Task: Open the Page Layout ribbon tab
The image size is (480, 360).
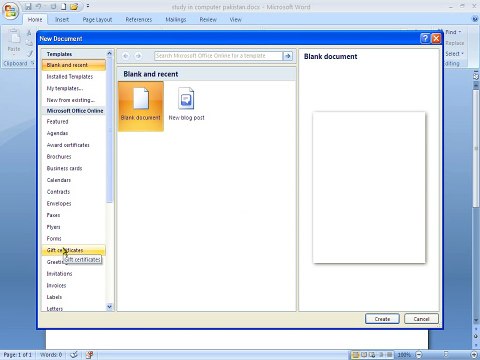Action: click(x=97, y=20)
